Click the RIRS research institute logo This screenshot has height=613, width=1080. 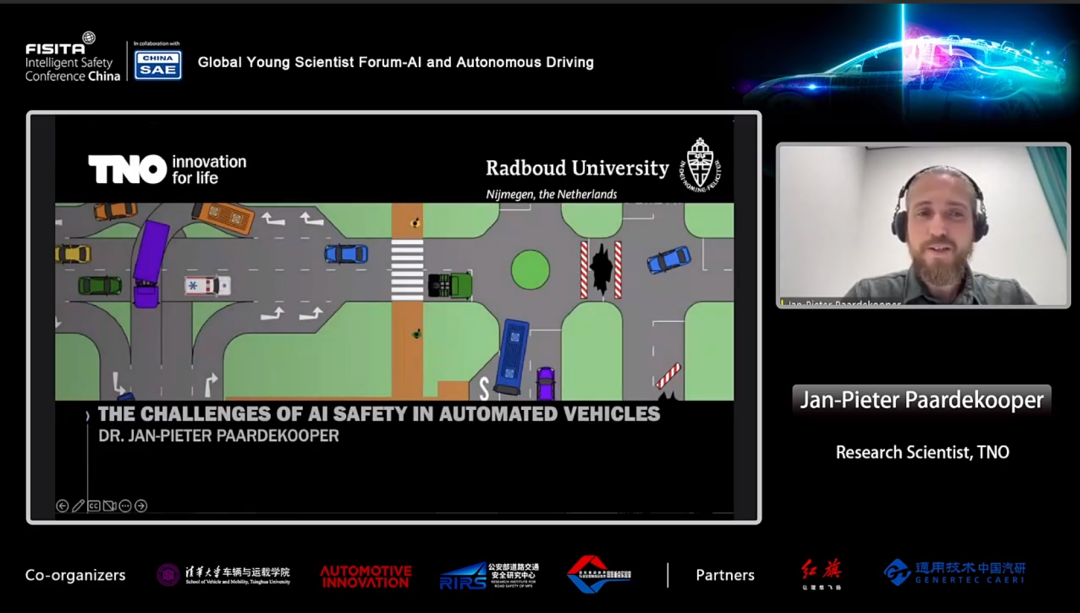[489, 575]
